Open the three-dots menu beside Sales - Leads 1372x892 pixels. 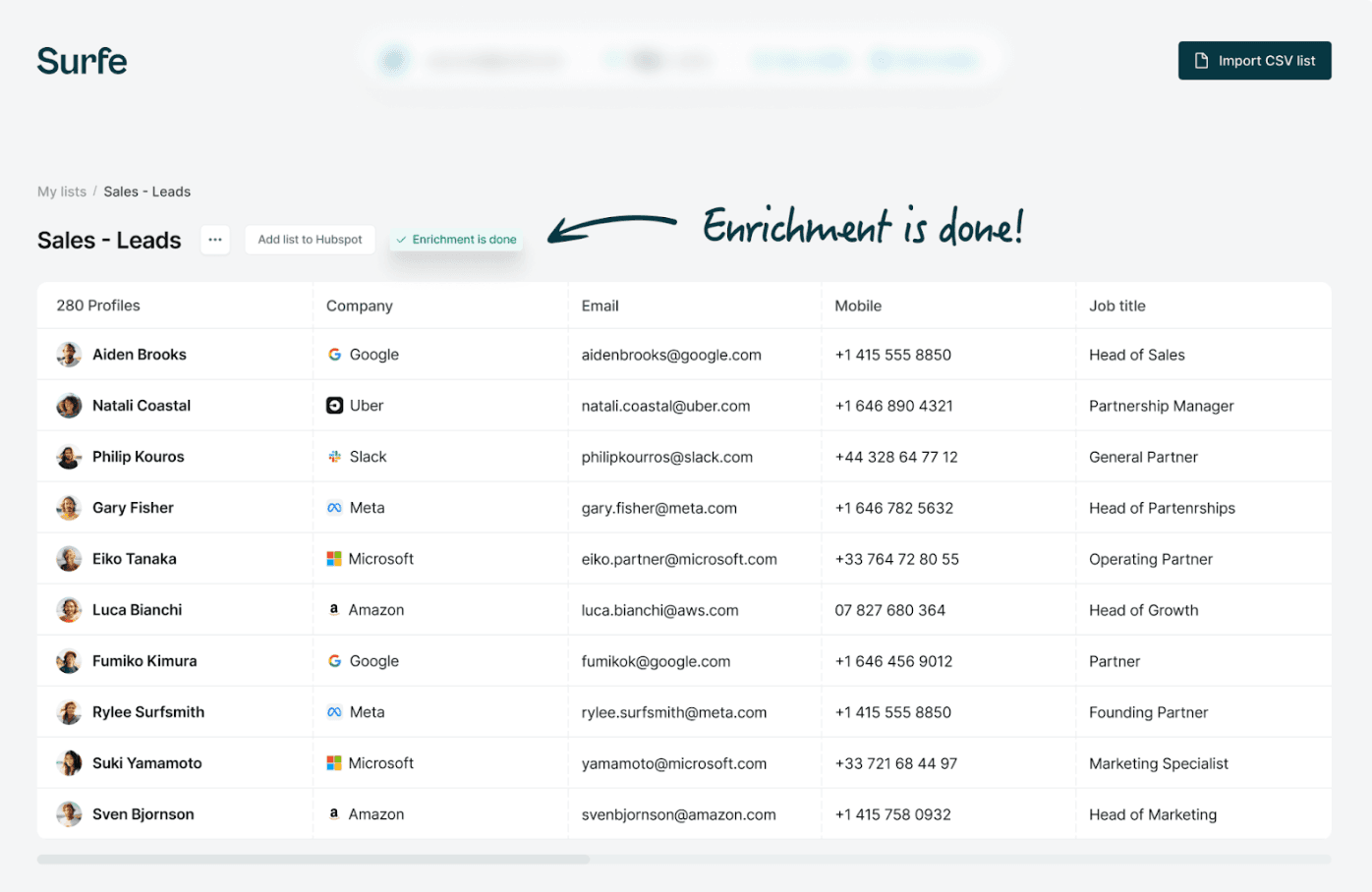(215, 240)
